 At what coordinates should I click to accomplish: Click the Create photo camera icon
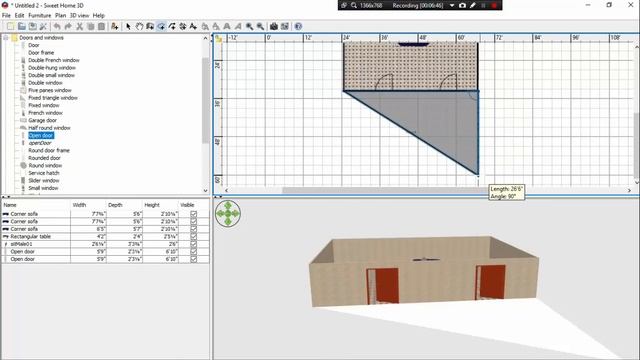click(274, 26)
